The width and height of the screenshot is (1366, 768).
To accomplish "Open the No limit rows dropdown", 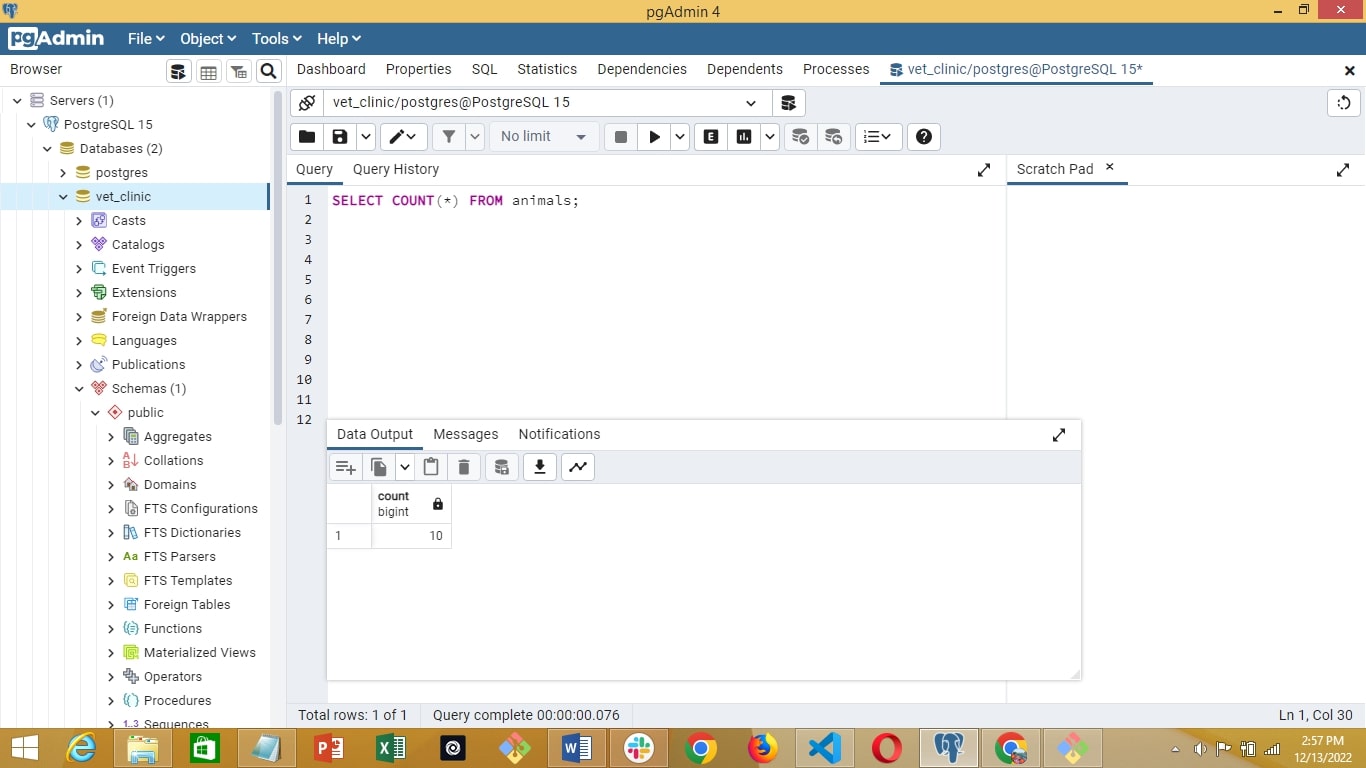I will pyautogui.click(x=544, y=137).
